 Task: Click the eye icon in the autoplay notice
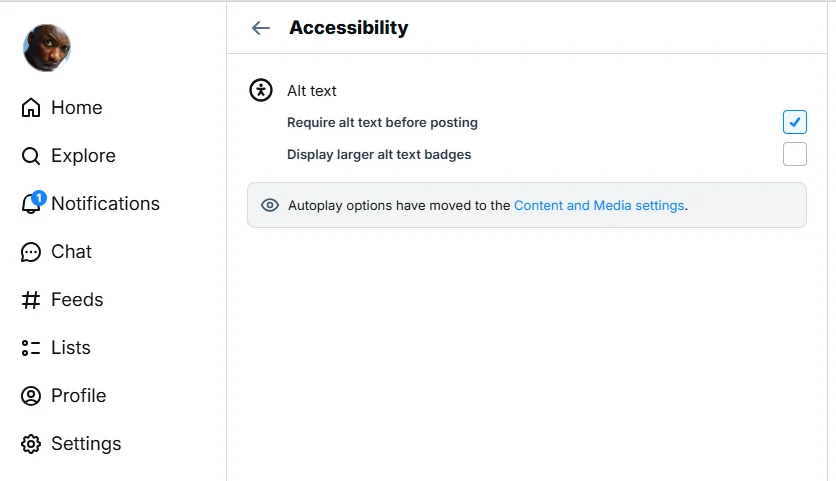click(270, 205)
